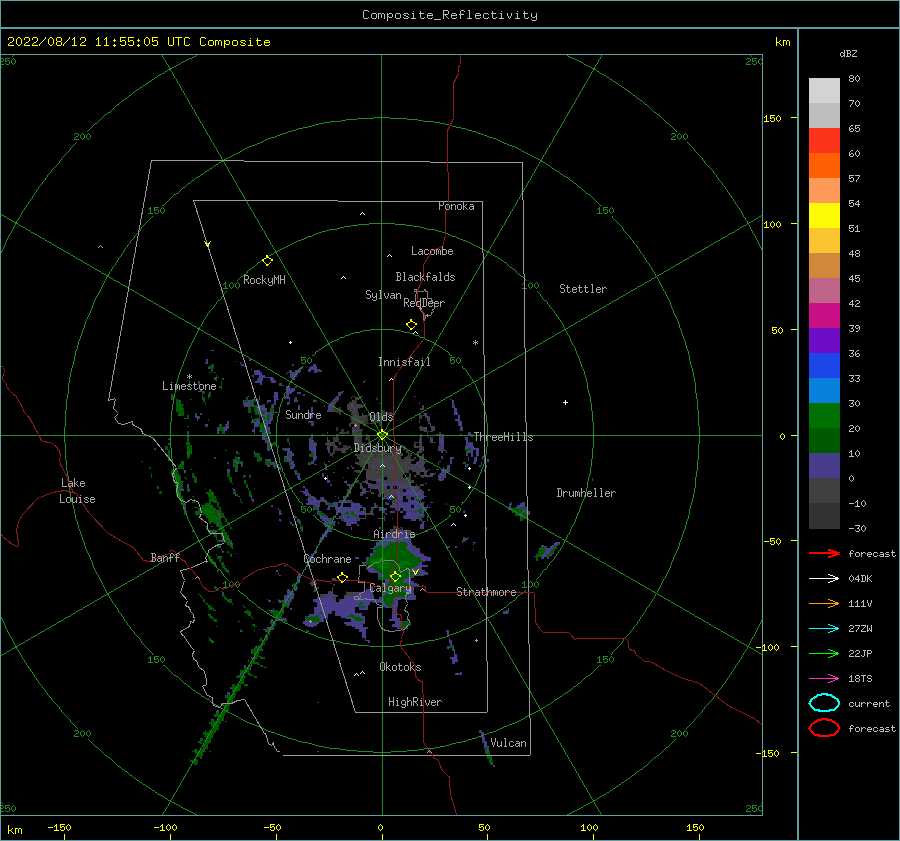
Task: Click the dBZ legend heading
Action: (848, 53)
